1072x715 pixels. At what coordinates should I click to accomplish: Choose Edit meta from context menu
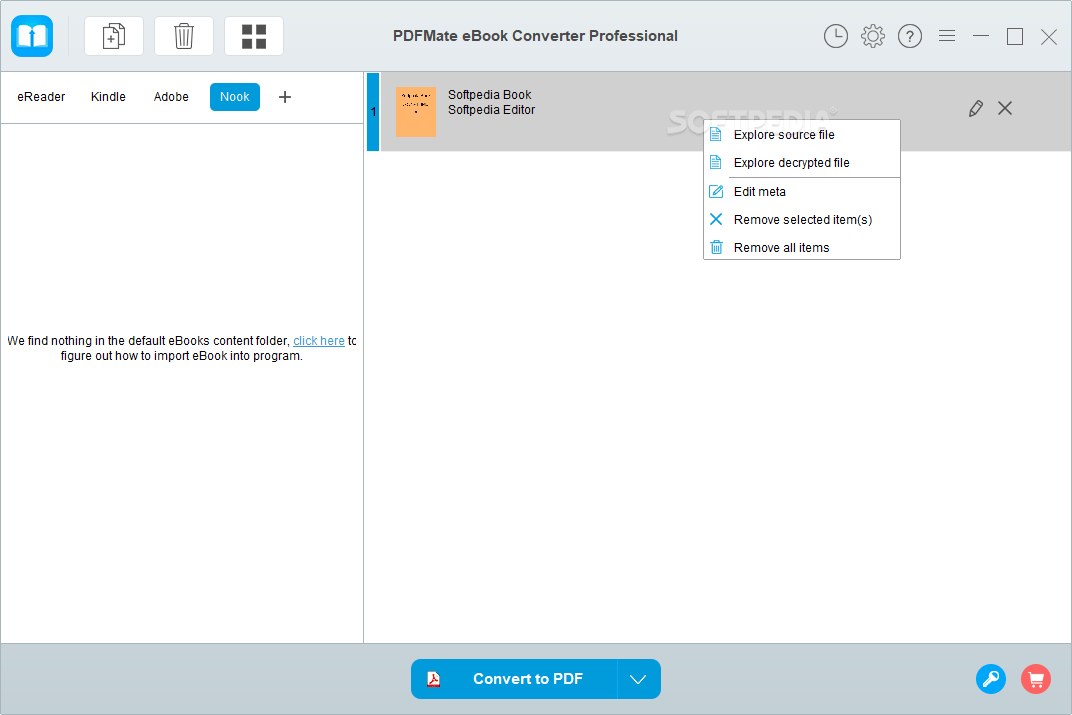tap(802, 191)
